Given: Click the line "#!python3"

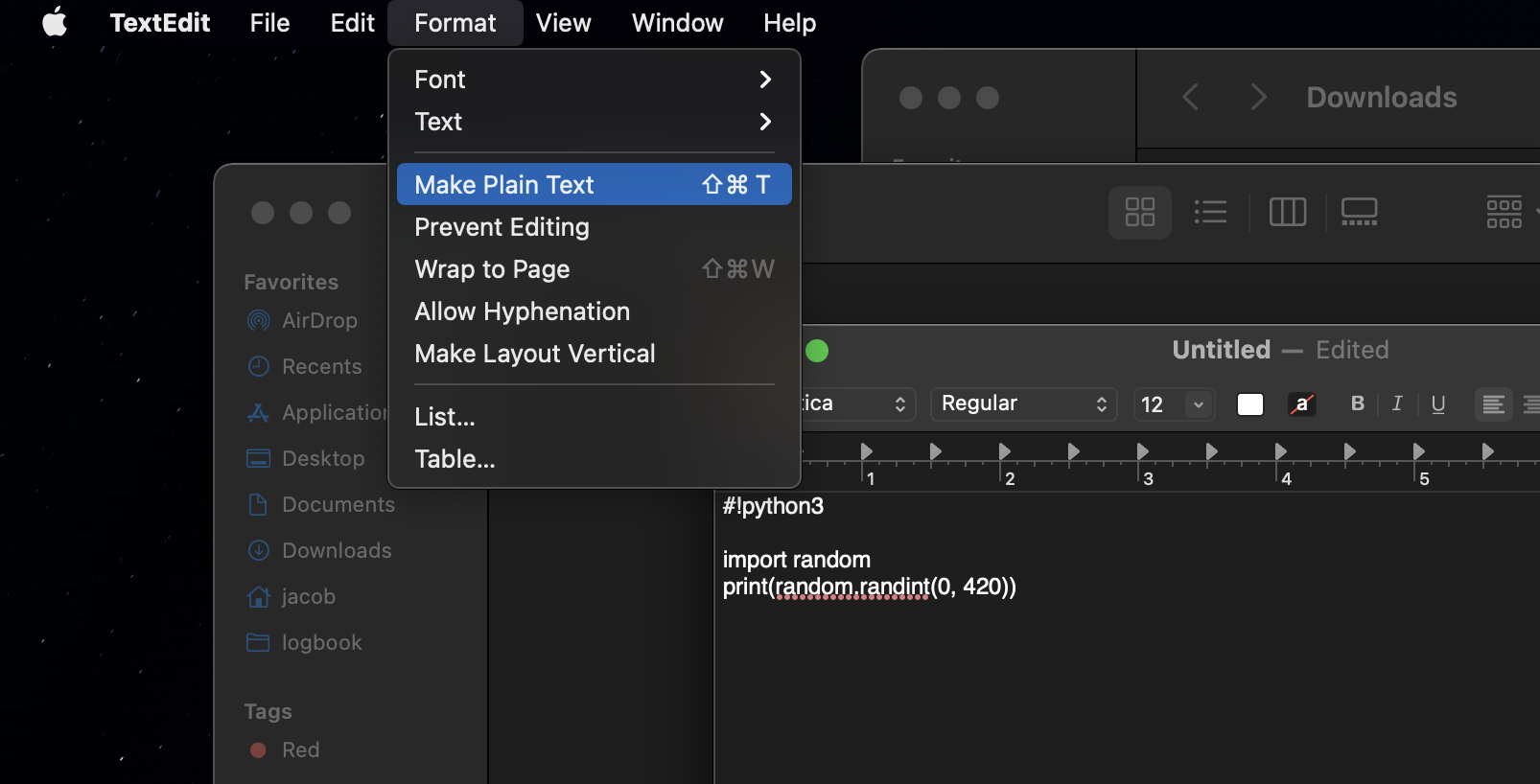Looking at the screenshot, I should (773, 506).
